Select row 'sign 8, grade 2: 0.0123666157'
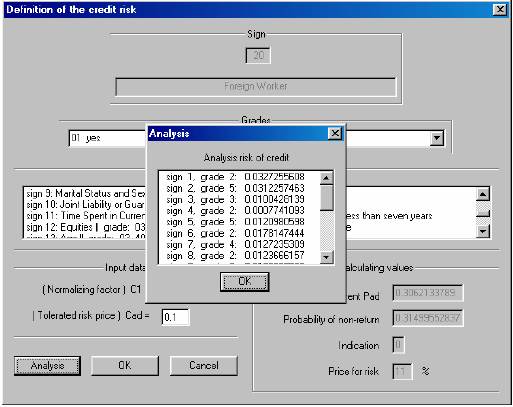This screenshot has width=513, height=407. 239,256
